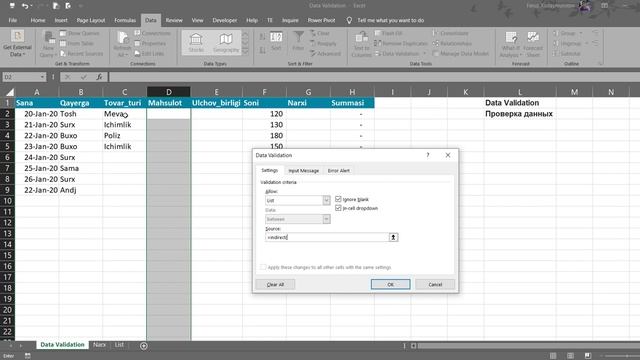Image resolution: width=640 pixels, height=360 pixels.
Task: Click the Source input field
Action: pos(327,237)
